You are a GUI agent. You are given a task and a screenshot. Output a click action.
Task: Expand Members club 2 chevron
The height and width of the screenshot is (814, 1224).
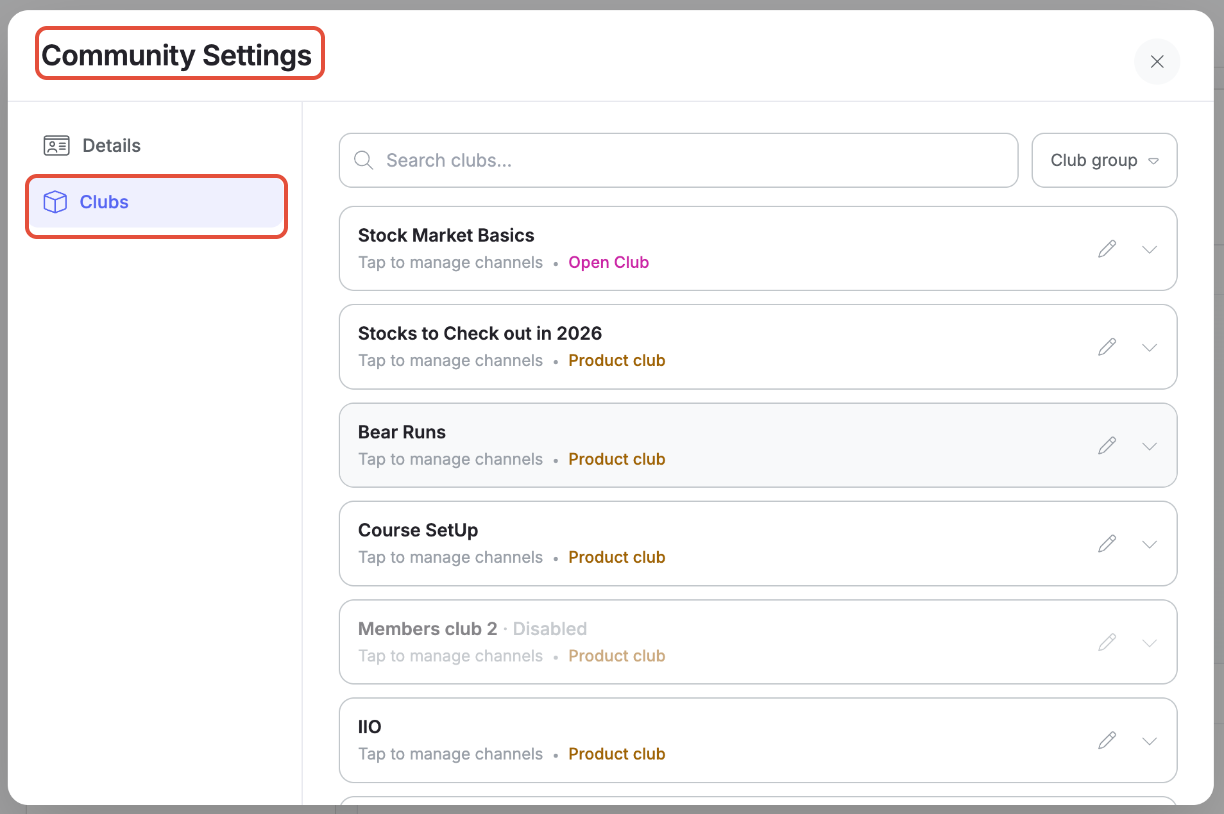[1149, 642]
